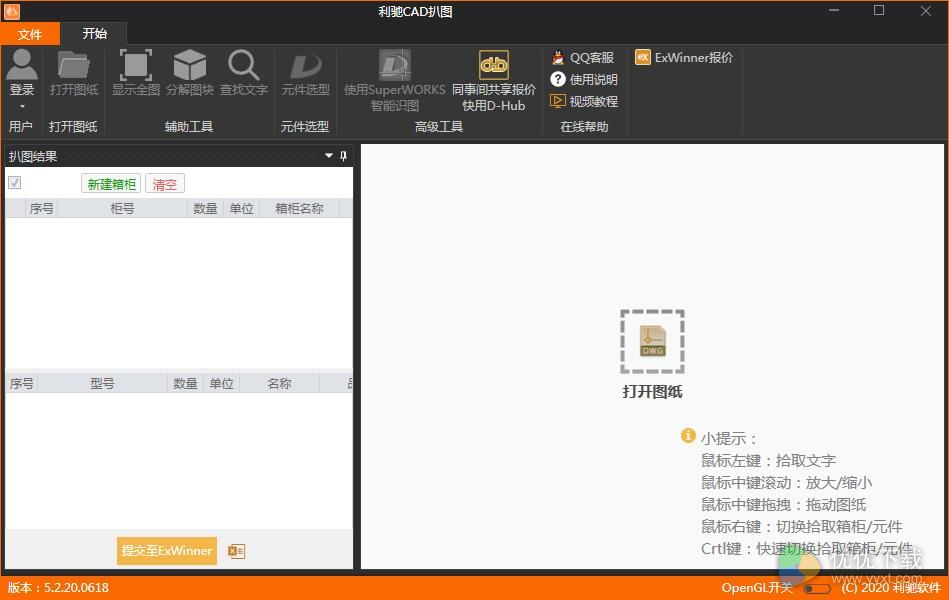Click the DWG 打开图纸 drop zone icon
This screenshot has height=600, width=949.
(652, 341)
